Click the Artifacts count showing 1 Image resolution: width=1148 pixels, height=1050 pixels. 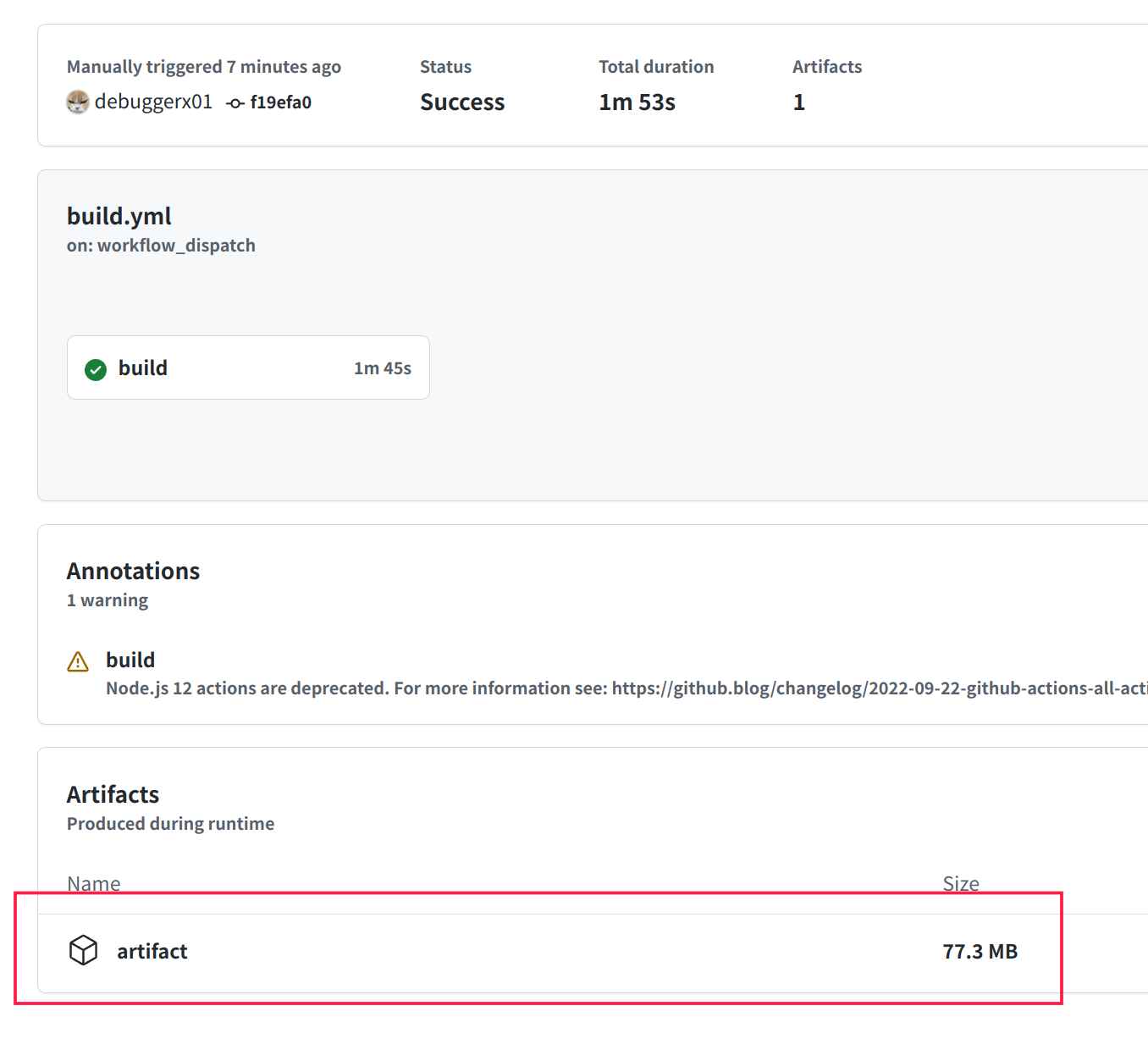798,102
